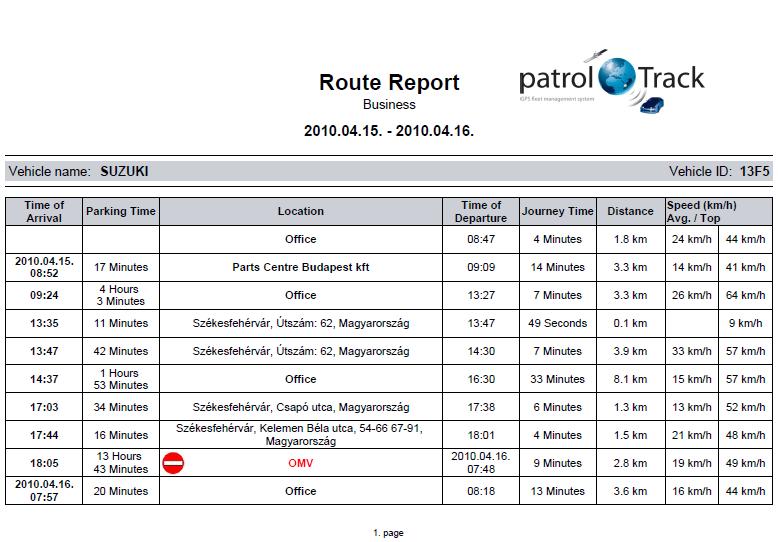Click the Kelemen Béla utca location cell

point(300,435)
